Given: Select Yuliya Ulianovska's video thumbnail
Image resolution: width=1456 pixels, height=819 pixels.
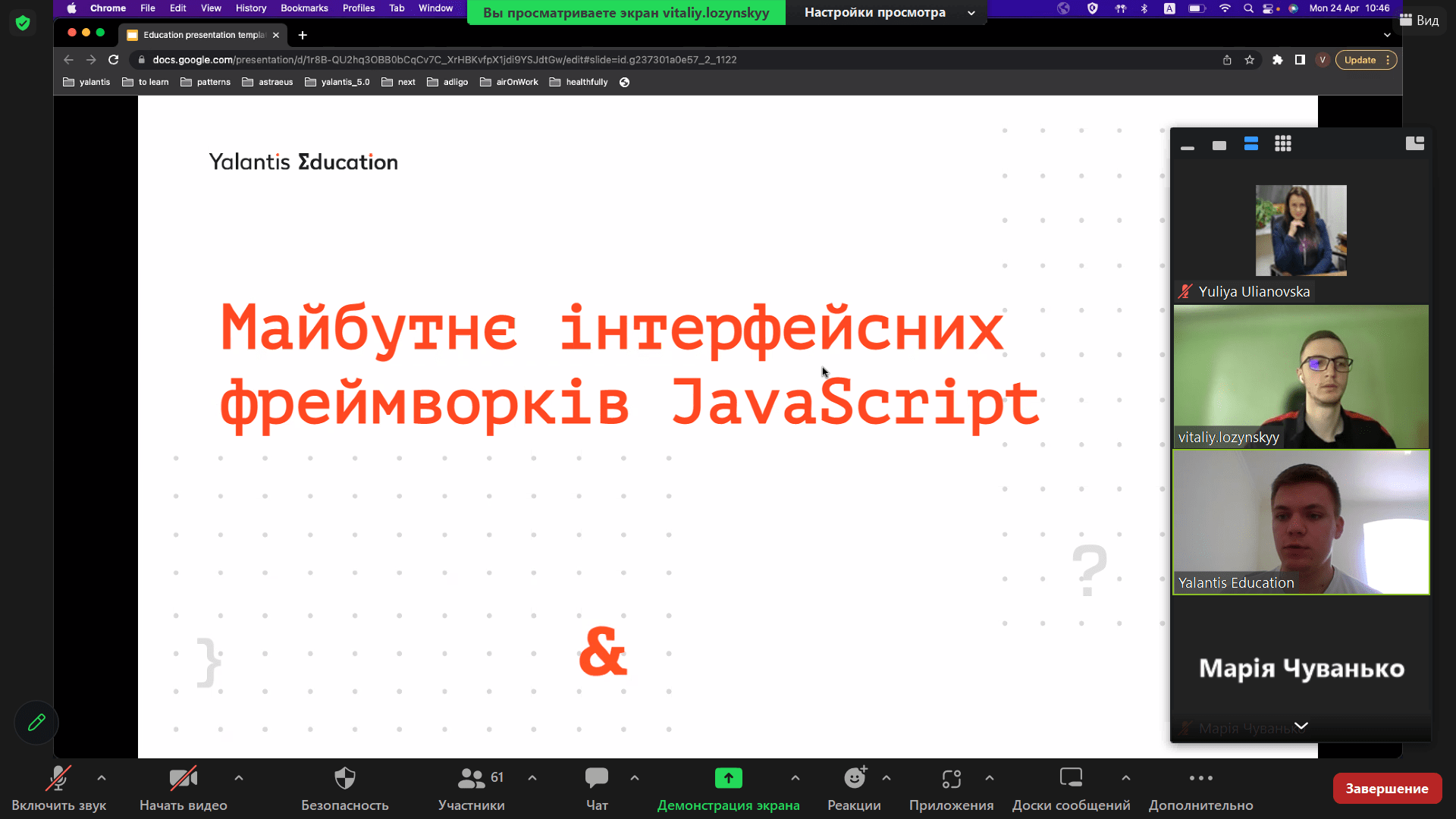Looking at the screenshot, I should (1301, 231).
